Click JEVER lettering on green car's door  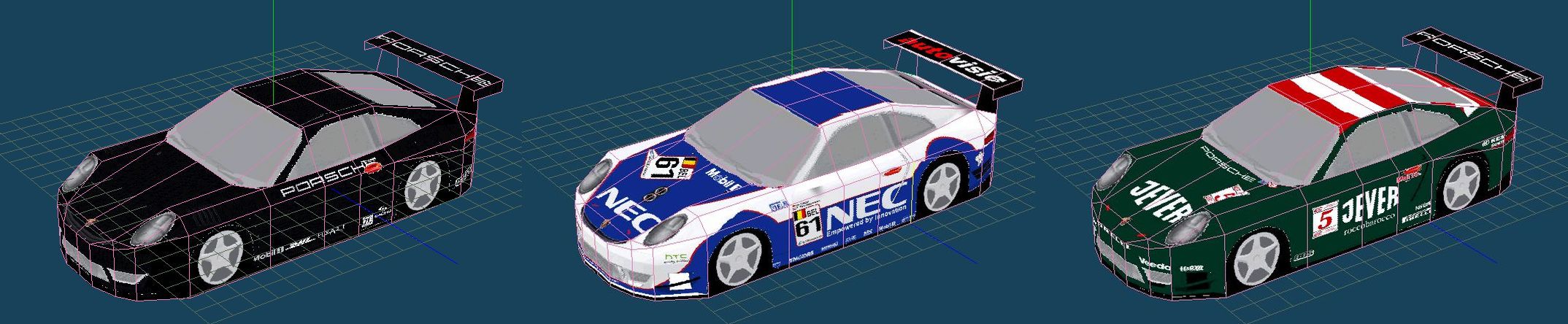(1369, 202)
